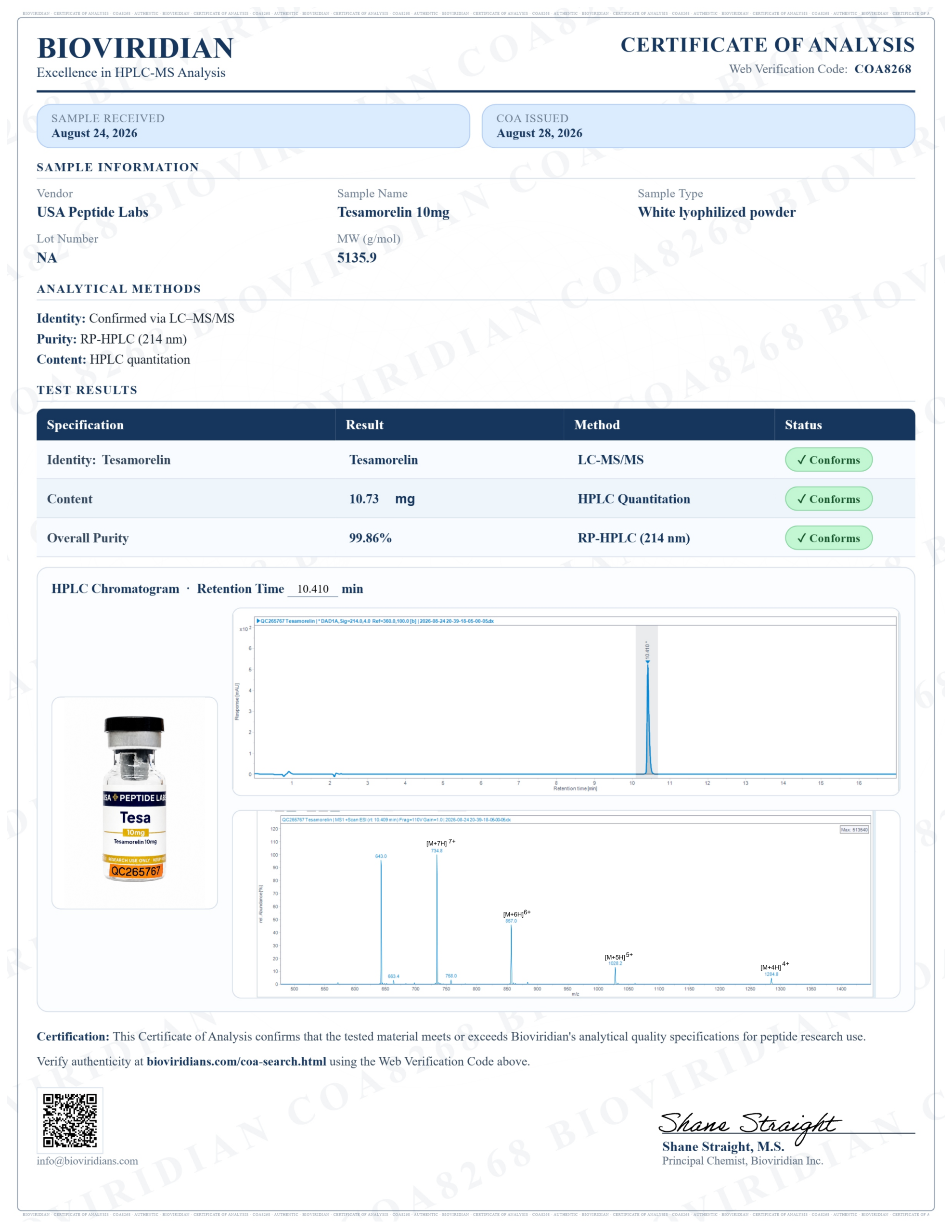Viewport: 952px width, 1232px height.
Task: Click the Identity: Tesamorelin specification cell
Action: (108, 460)
